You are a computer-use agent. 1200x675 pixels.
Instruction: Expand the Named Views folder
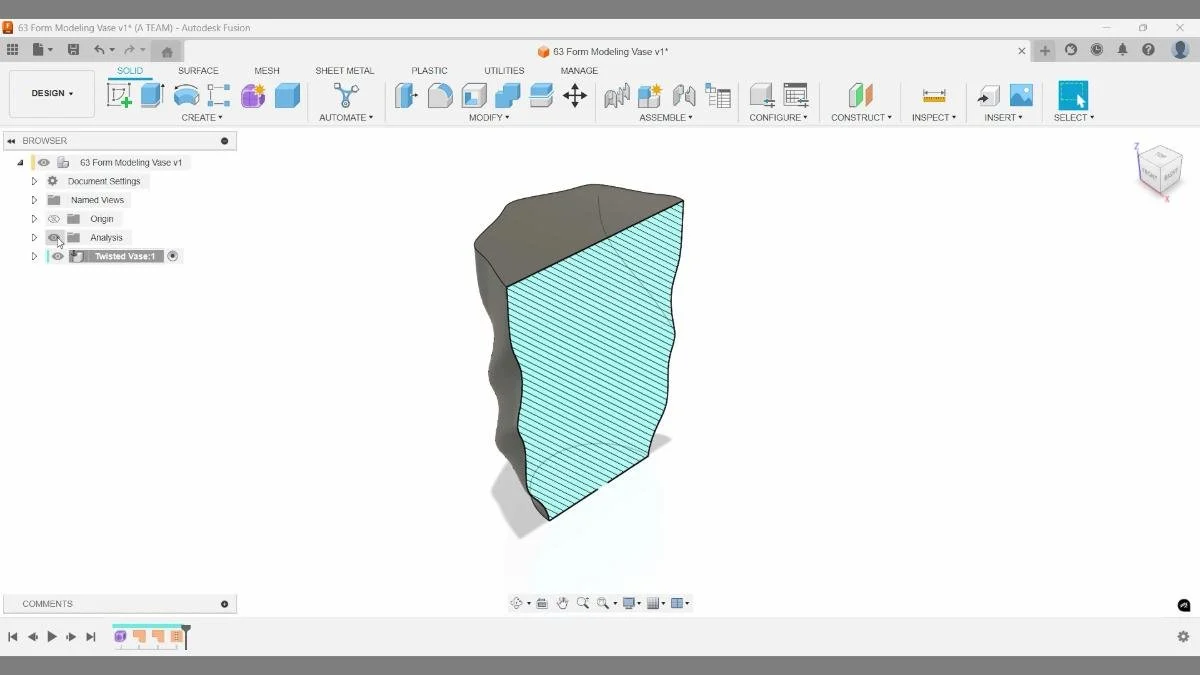tap(34, 199)
